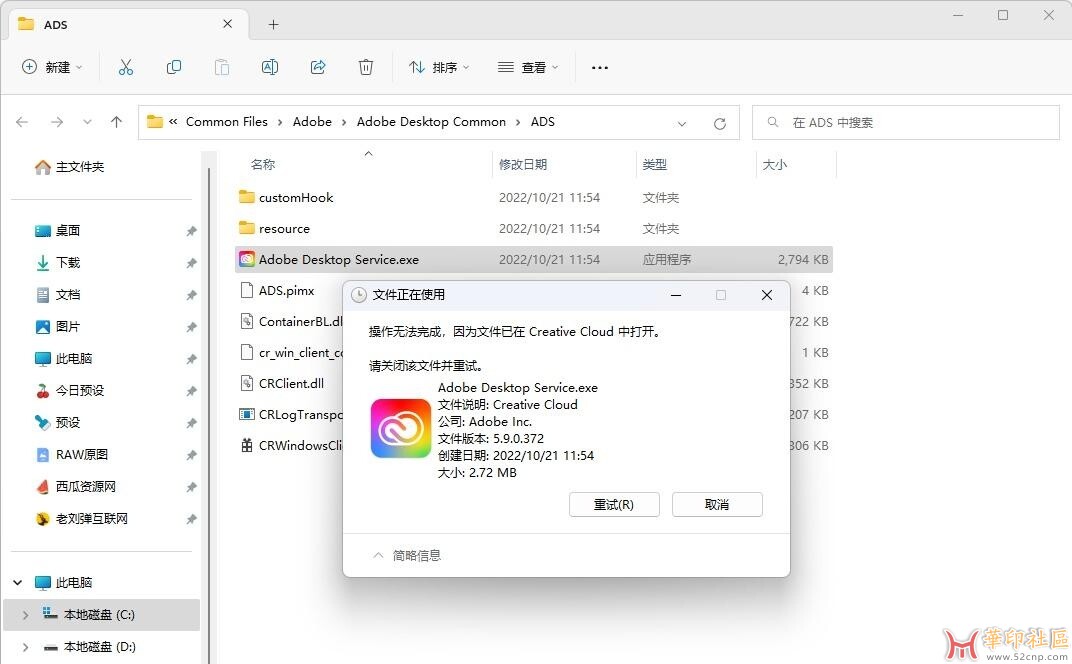1072x664 pixels.
Task: Close the 文件正在使用 dialog
Action: pos(766,295)
